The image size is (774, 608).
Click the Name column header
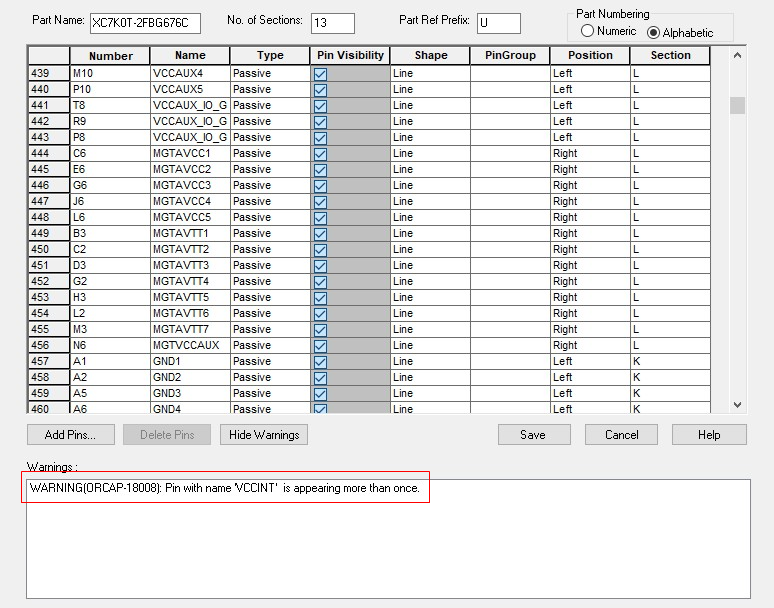tap(190, 56)
